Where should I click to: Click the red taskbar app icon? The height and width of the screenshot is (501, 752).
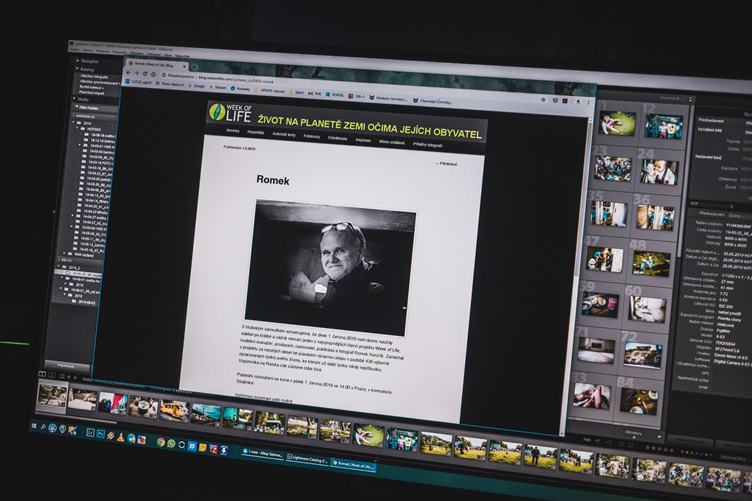pyautogui.click(x=141, y=440)
